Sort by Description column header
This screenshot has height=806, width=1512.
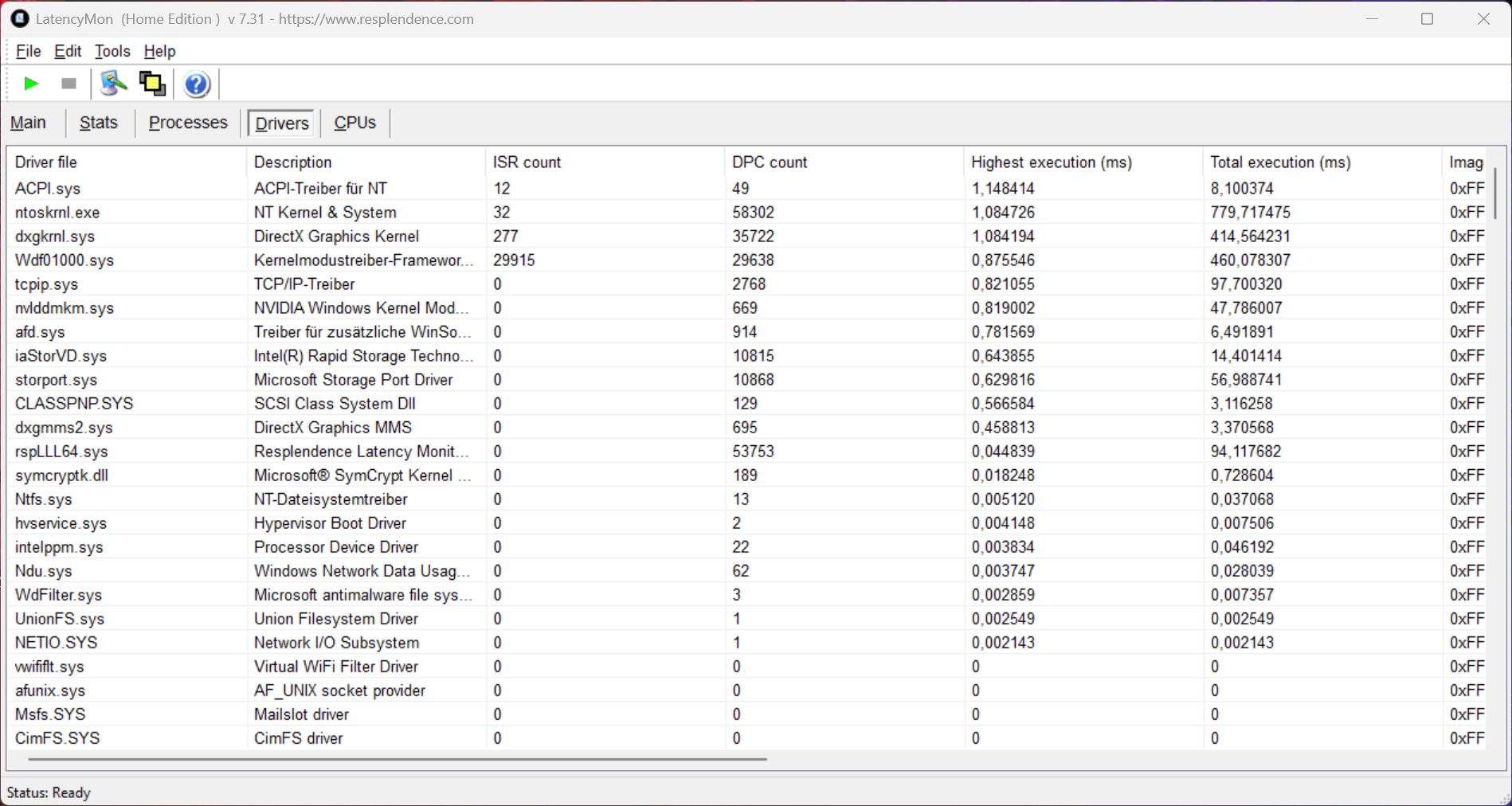click(366, 162)
